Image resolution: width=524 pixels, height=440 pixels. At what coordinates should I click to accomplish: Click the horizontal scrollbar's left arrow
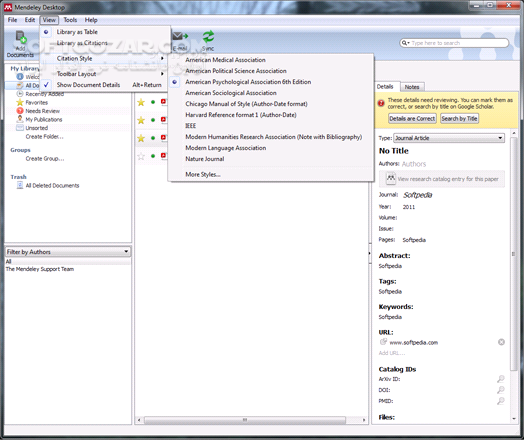[x=139, y=420]
